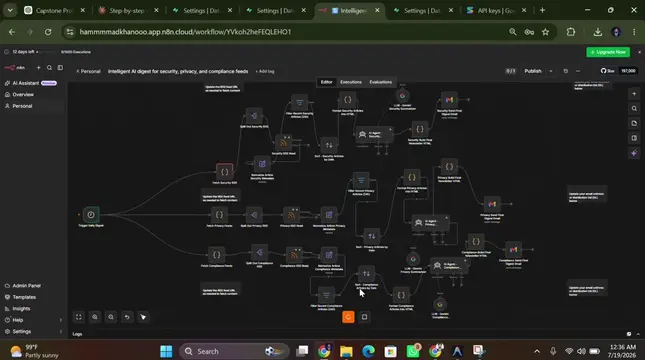Open the Privacy RSS Read node
The image size is (645, 360).
[x=291, y=214]
